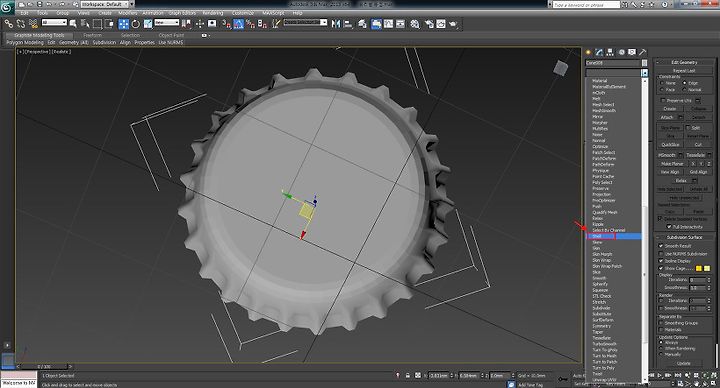Screen dimensions: 720x388
Task: Activate the Select and Rotate tool
Action: 135,23
